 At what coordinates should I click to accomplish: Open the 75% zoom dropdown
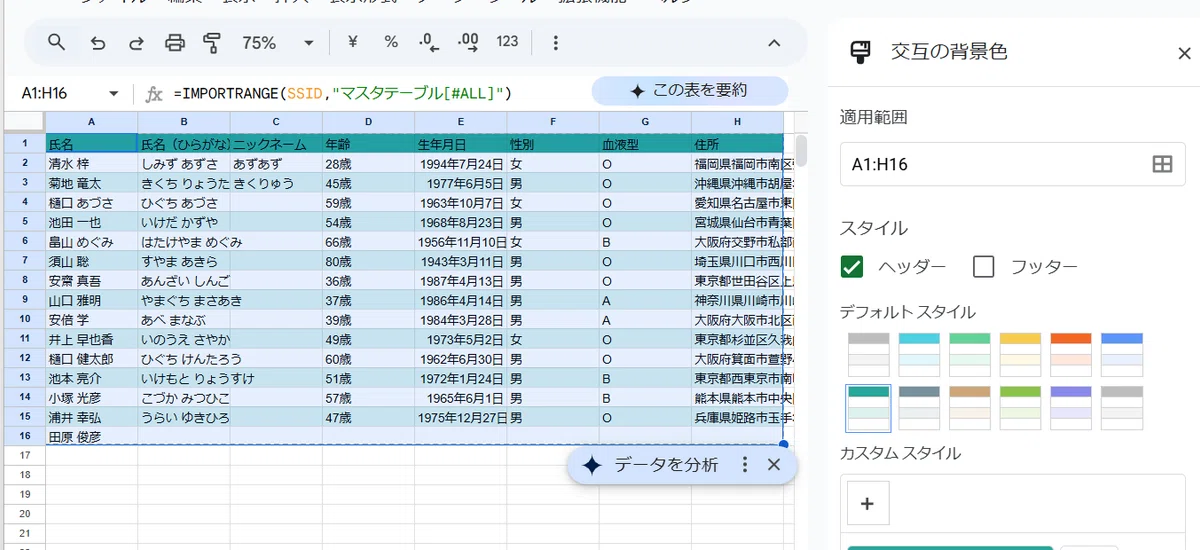279,43
